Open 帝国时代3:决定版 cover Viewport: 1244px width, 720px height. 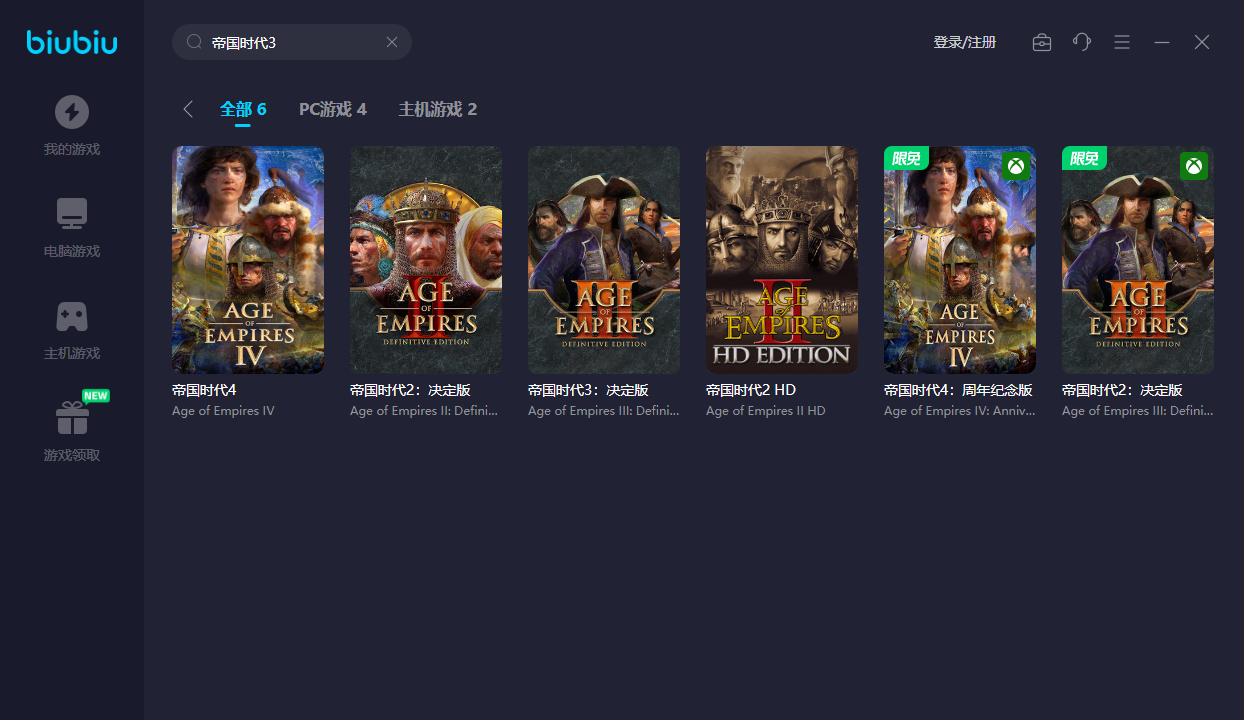tap(604, 260)
